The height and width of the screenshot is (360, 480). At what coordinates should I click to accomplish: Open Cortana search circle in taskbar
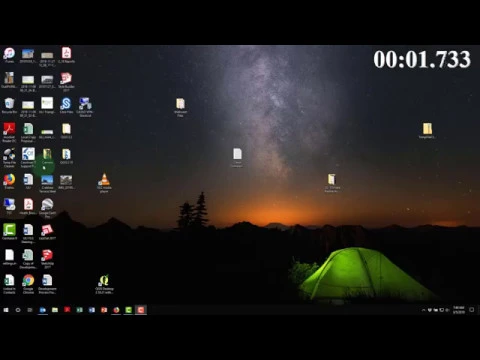tap(18, 310)
